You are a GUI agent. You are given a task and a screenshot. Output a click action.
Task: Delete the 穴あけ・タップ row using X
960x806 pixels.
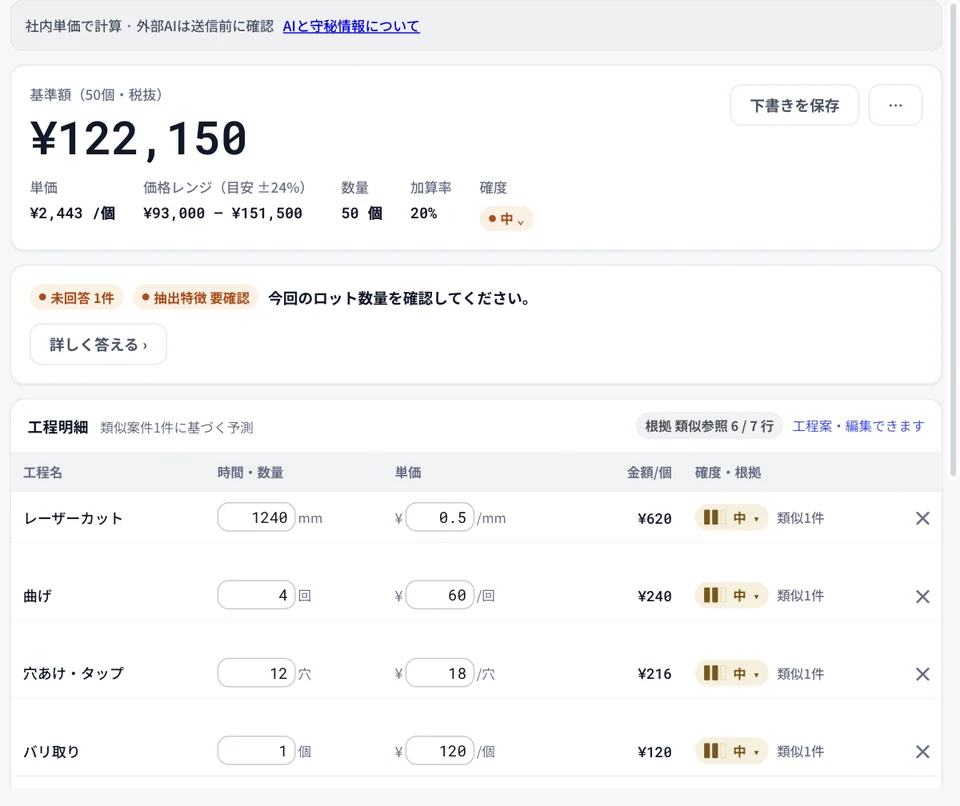click(x=922, y=674)
